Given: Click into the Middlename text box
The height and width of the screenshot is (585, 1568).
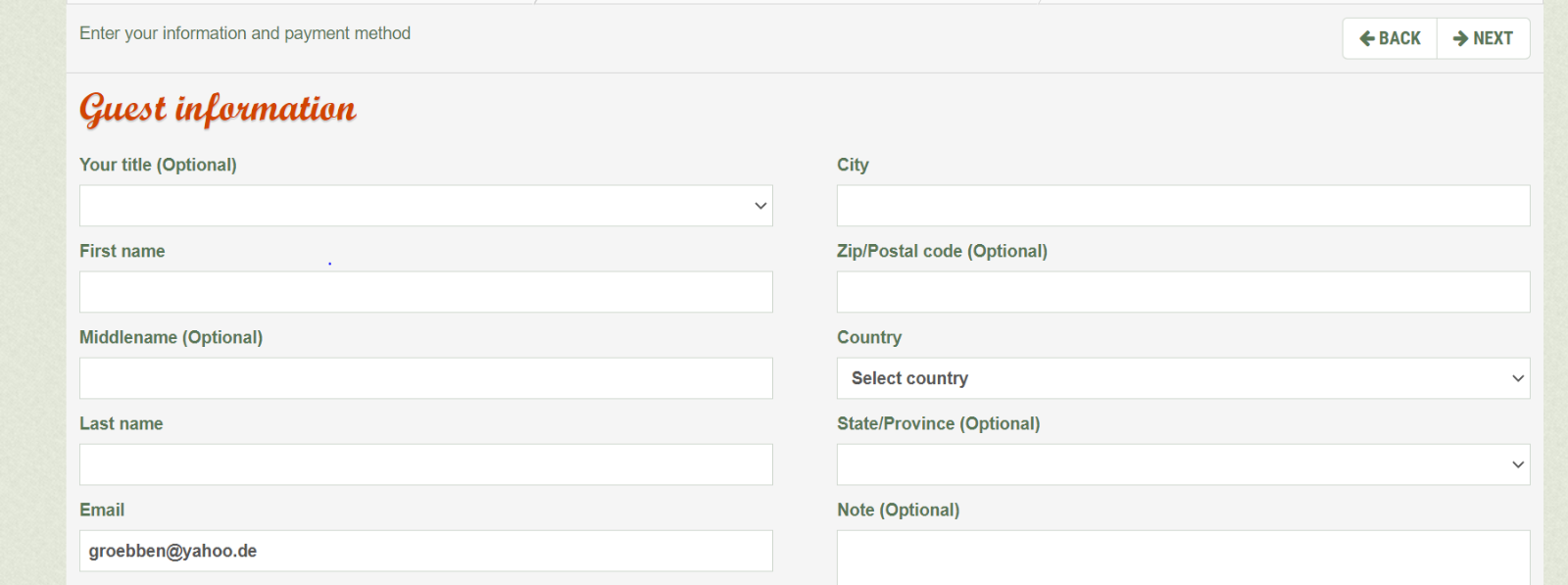Looking at the screenshot, I should coord(425,378).
